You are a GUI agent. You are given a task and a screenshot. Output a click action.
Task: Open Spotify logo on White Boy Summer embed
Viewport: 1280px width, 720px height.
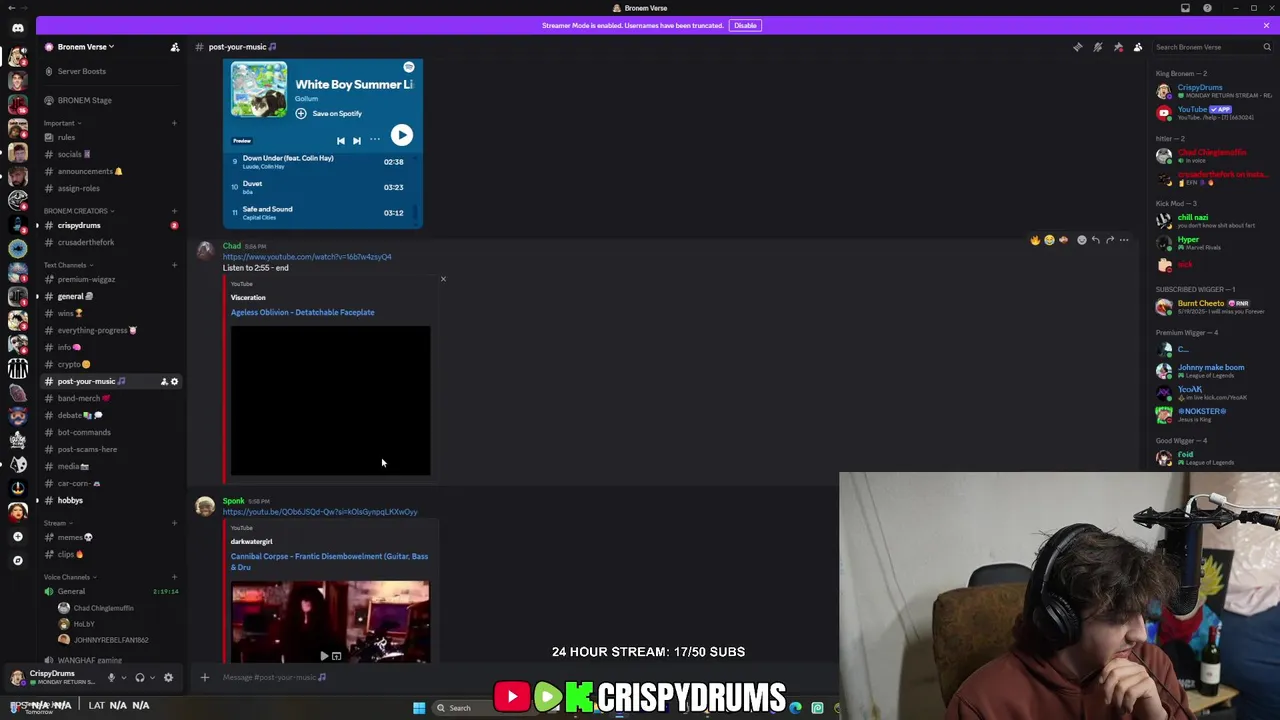coord(408,67)
